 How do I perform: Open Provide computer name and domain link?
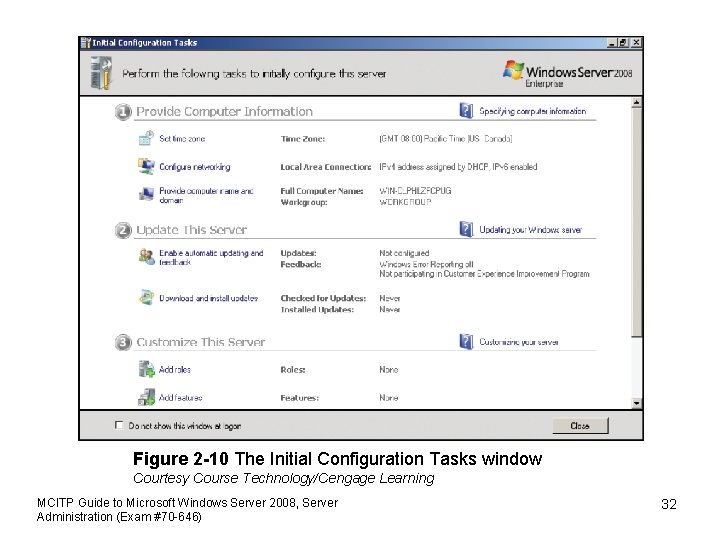(x=206, y=195)
